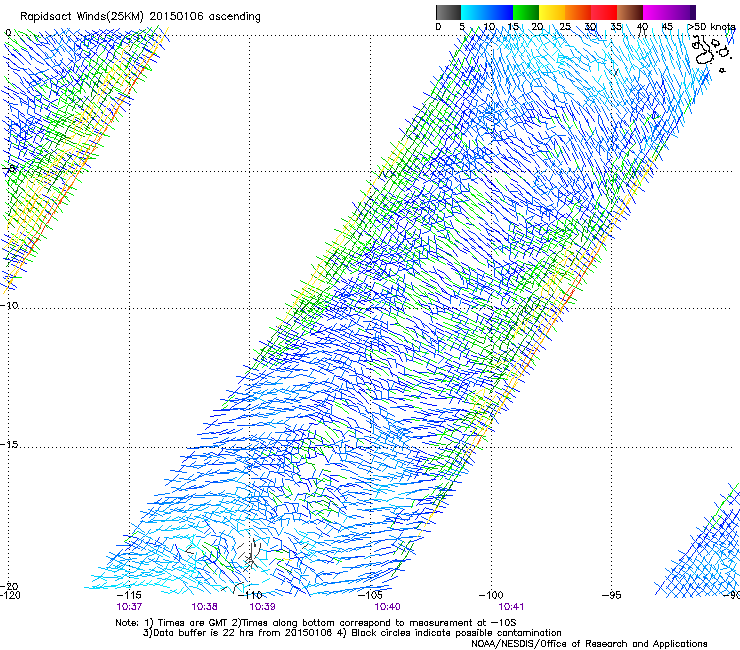Click the '-95' longitude axis label

pyautogui.click(x=612, y=595)
